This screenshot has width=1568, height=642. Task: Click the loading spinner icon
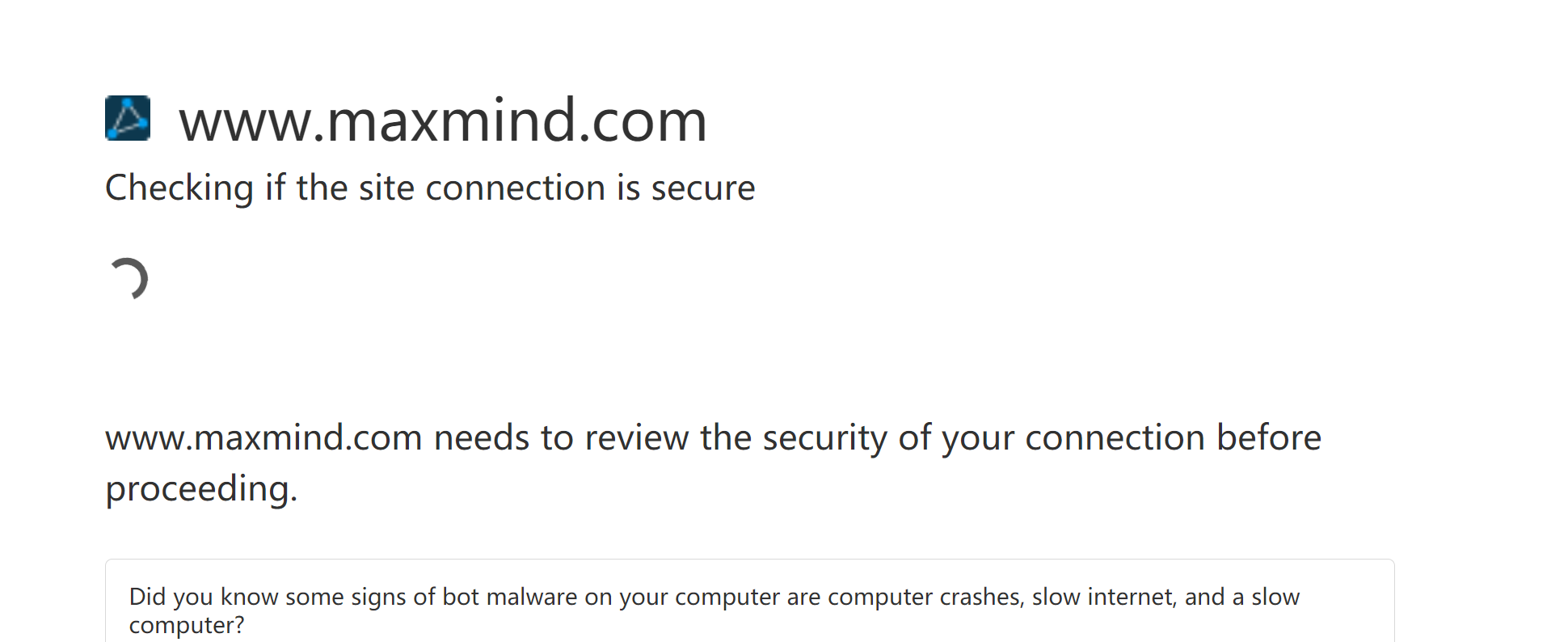point(128,279)
